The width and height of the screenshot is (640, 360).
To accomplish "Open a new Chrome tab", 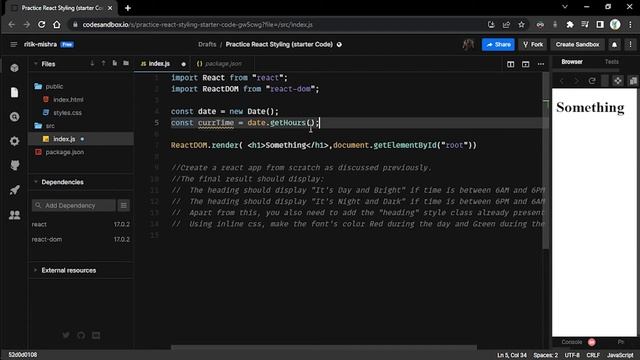I will [128, 8].
